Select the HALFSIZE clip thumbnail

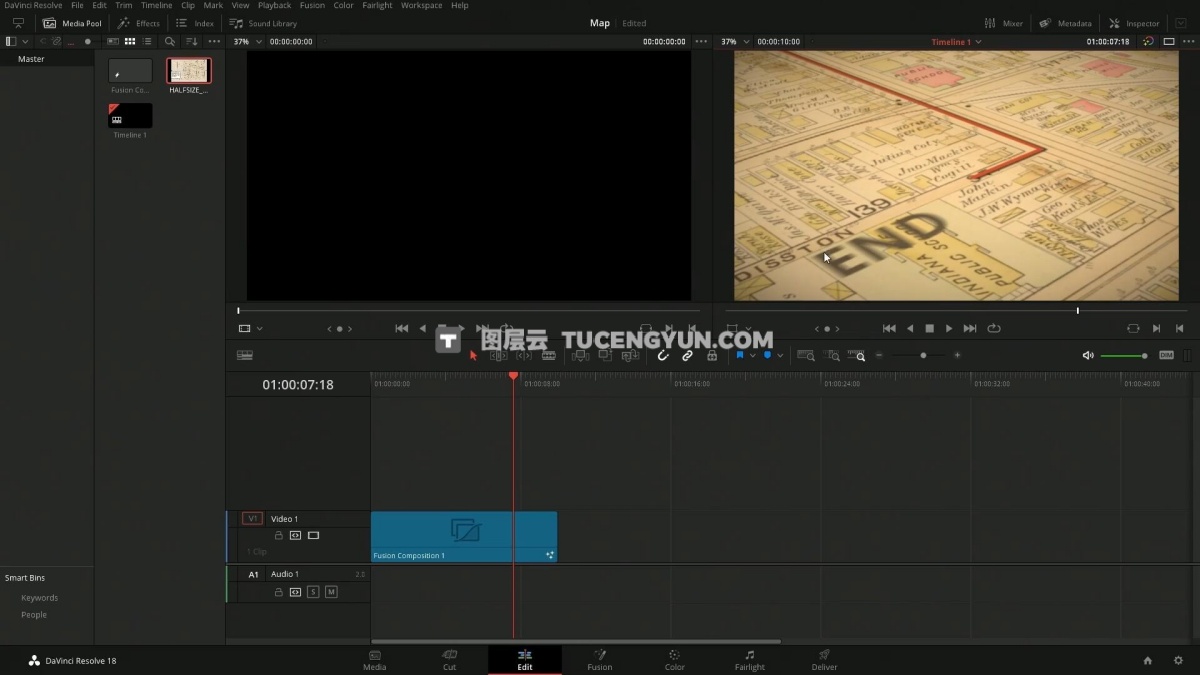[189, 71]
